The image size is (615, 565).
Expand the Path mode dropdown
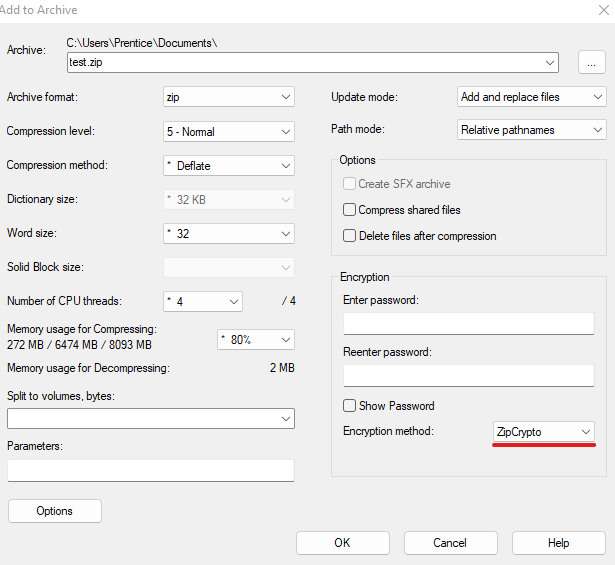pos(531,130)
